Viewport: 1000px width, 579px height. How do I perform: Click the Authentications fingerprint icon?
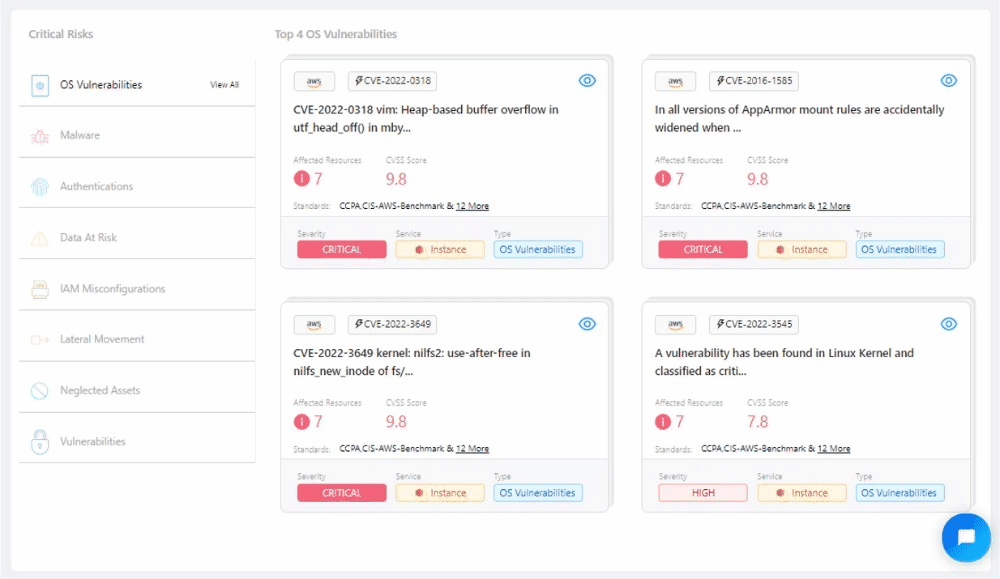[x=40, y=187]
